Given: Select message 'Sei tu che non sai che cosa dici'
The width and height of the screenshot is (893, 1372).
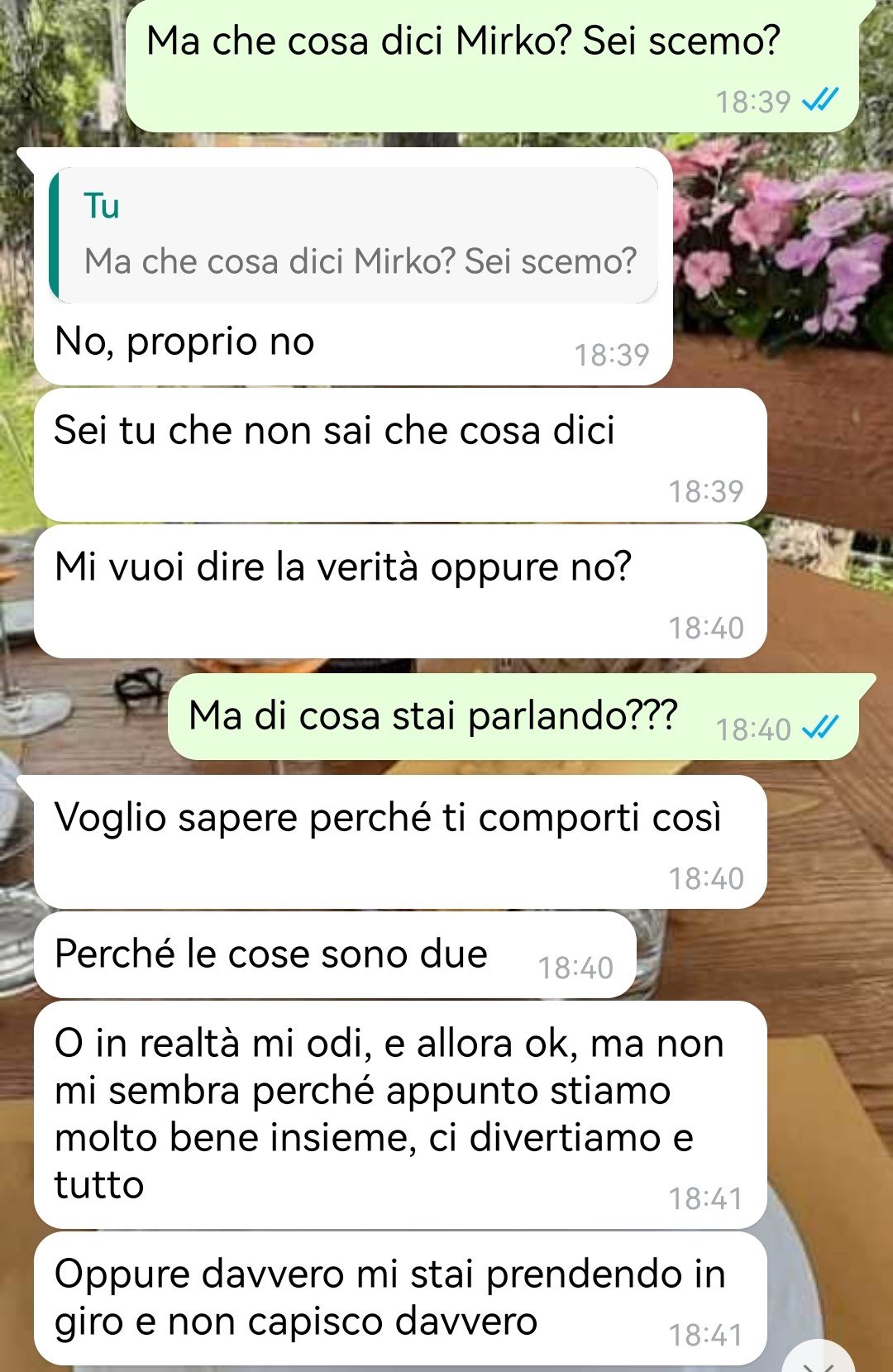Looking at the screenshot, I should (400, 455).
